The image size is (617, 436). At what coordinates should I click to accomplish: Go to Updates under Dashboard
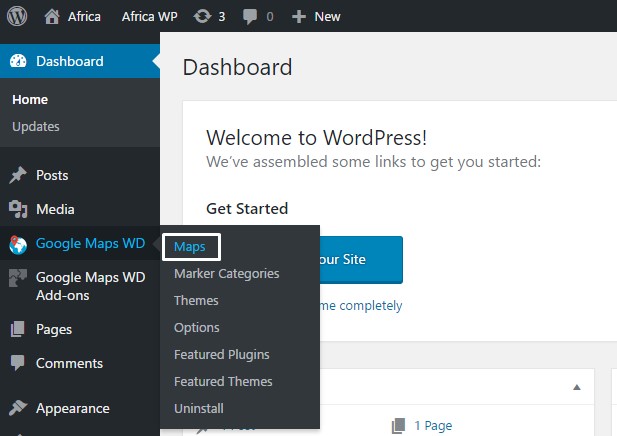click(36, 126)
